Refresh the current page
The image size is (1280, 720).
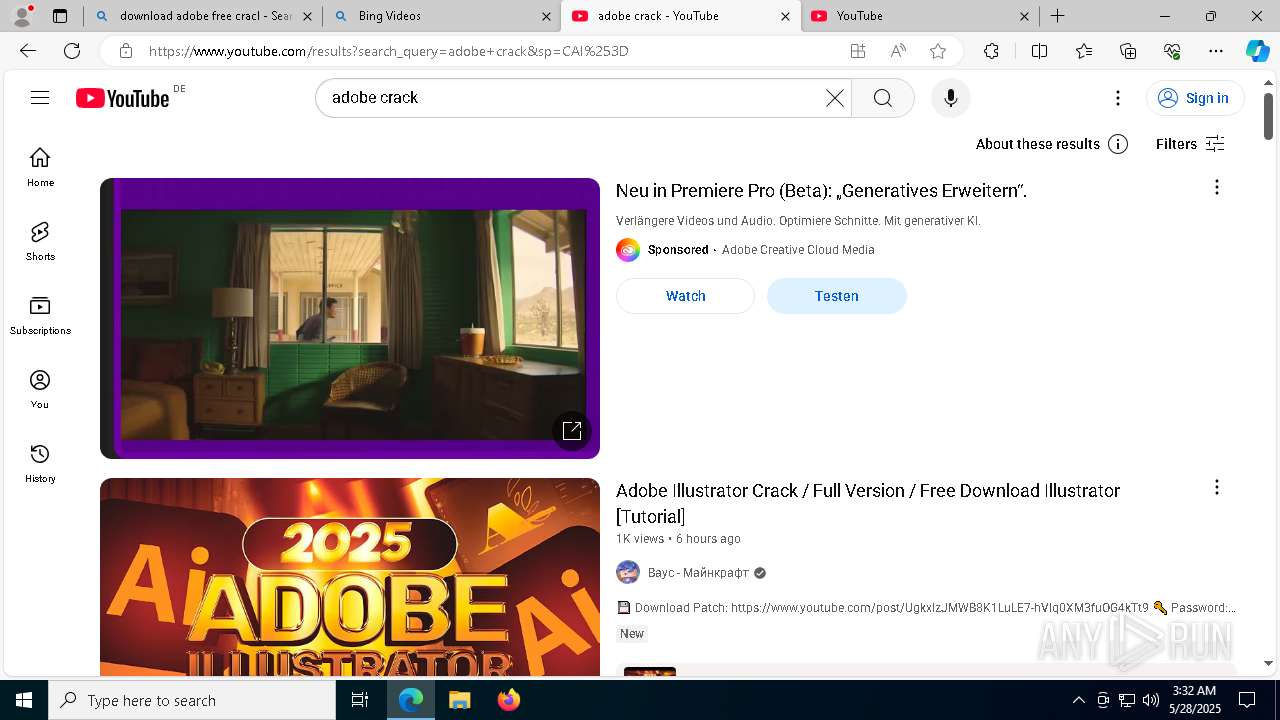[72, 51]
